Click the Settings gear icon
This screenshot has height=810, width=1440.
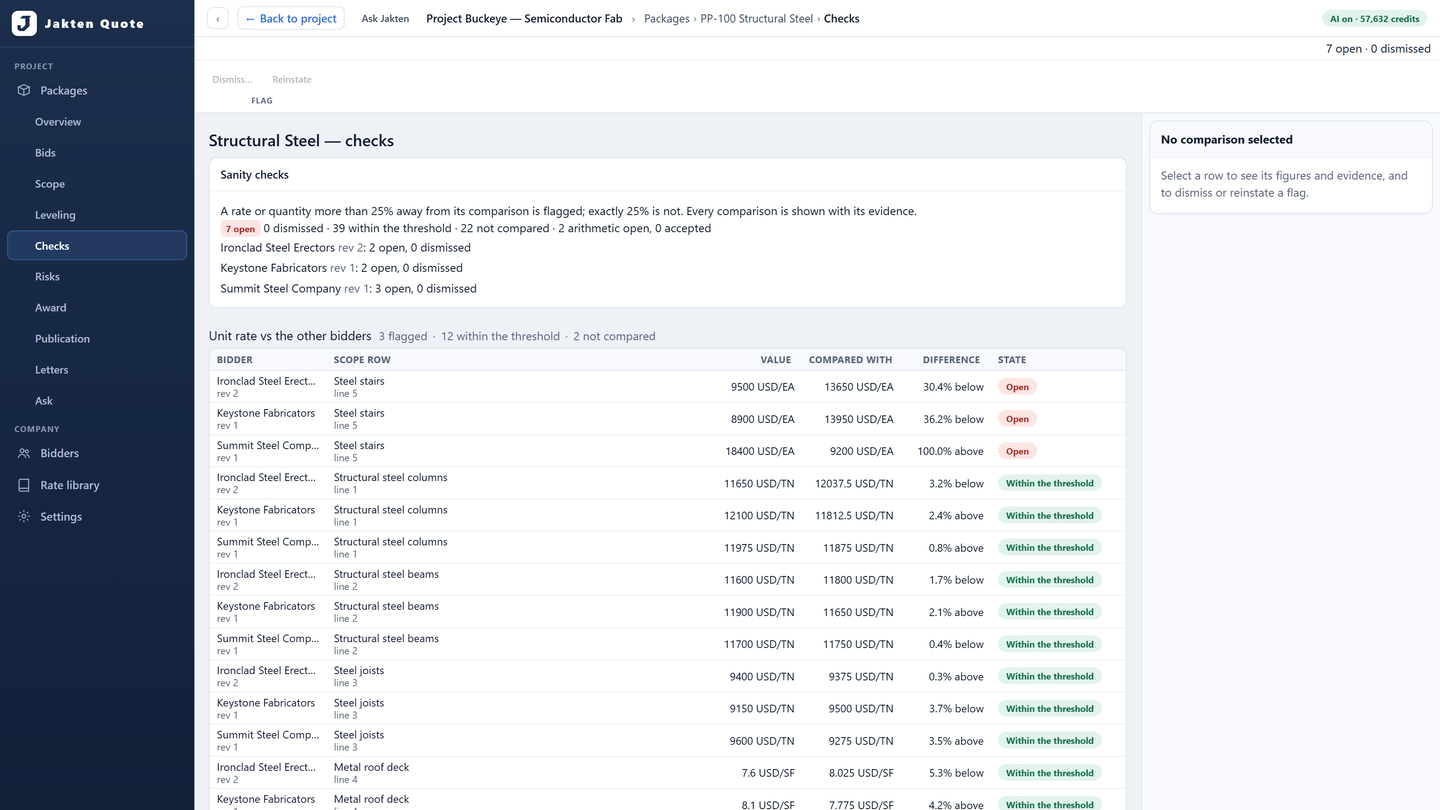click(x=24, y=517)
